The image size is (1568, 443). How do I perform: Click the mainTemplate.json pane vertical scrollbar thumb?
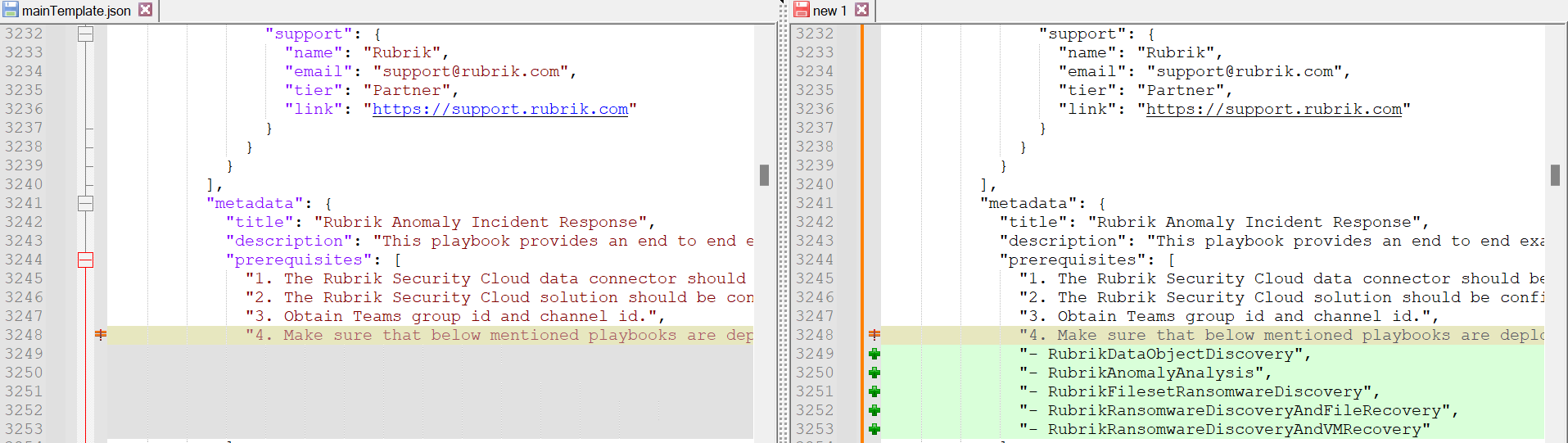(764, 174)
